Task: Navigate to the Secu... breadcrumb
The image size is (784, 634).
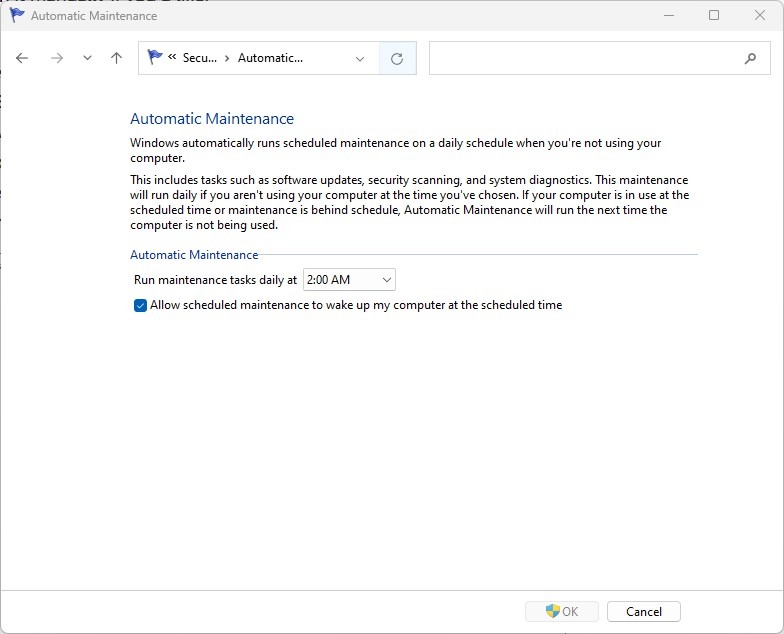Action: point(200,58)
